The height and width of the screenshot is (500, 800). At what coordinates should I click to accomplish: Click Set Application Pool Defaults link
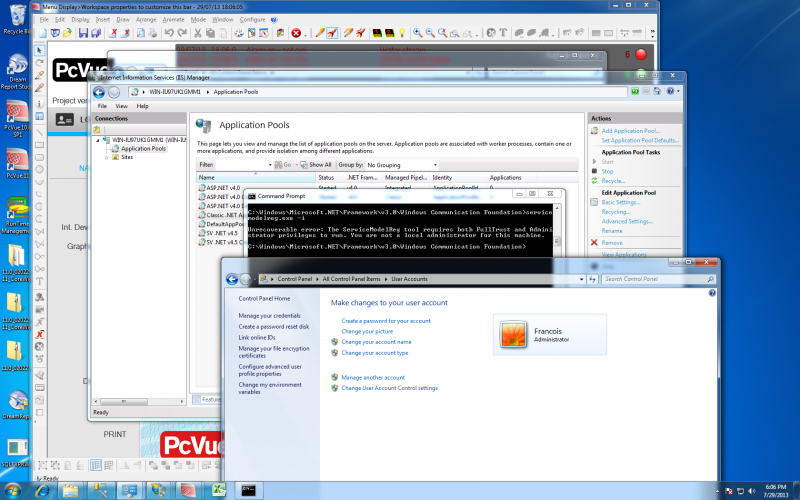click(640, 140)
